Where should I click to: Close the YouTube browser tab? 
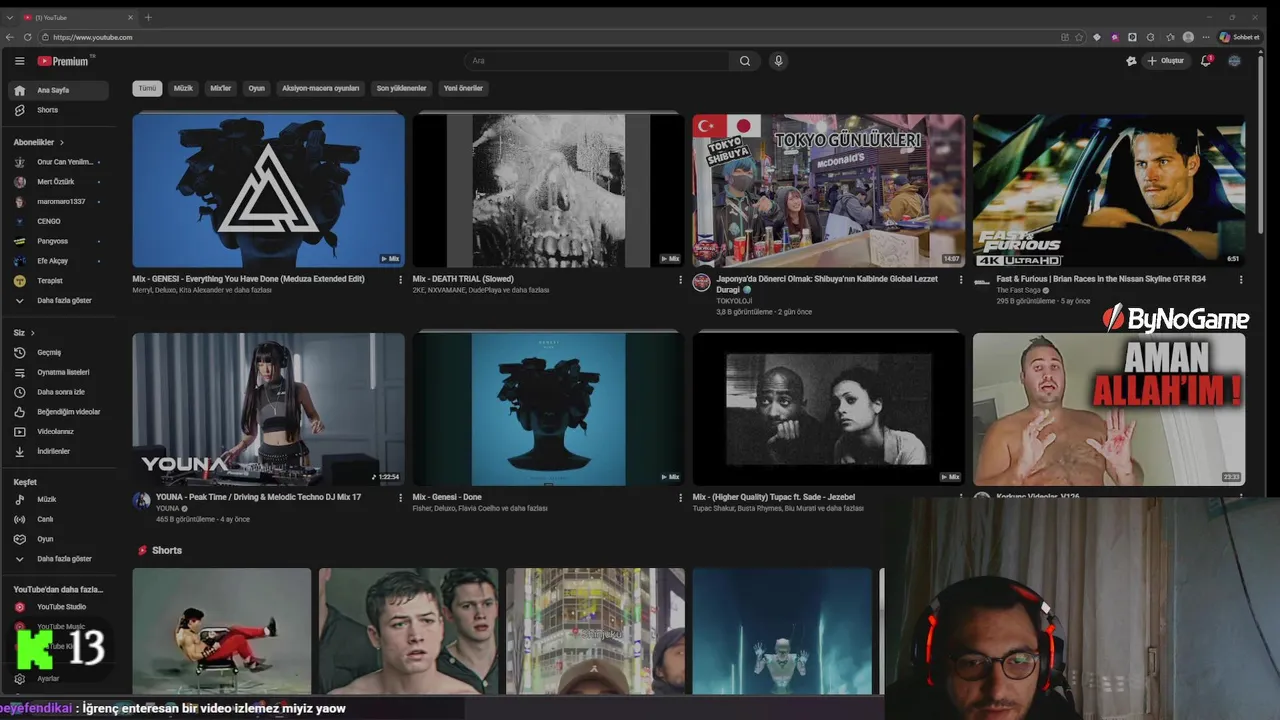130,17
